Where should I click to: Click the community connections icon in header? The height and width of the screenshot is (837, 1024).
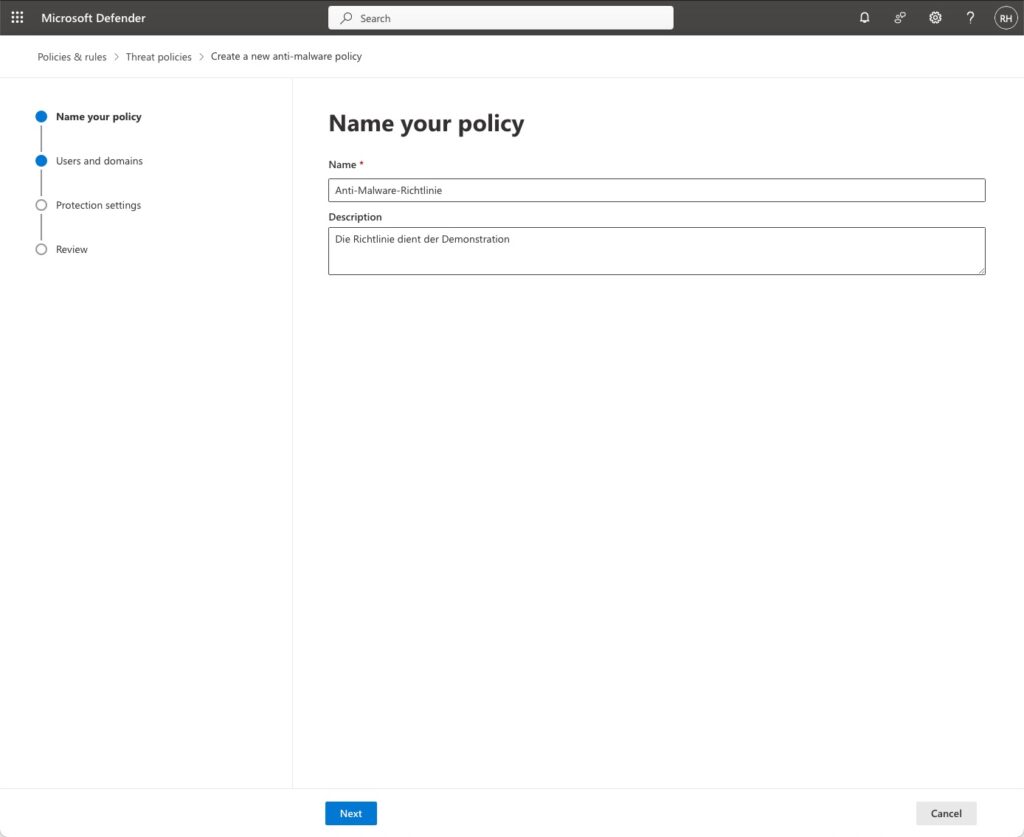pyautogui.click(x=900, y=18)
